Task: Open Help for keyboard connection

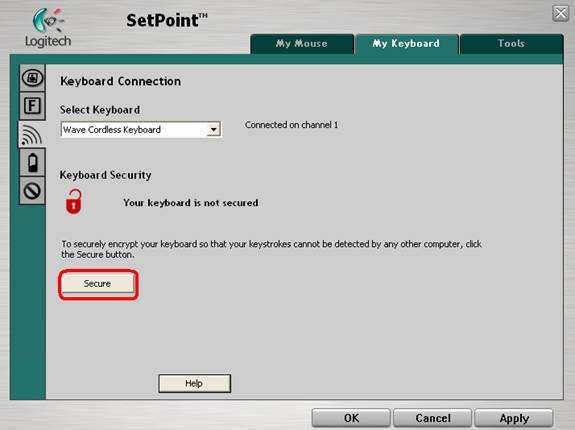Action: [194, 383]
